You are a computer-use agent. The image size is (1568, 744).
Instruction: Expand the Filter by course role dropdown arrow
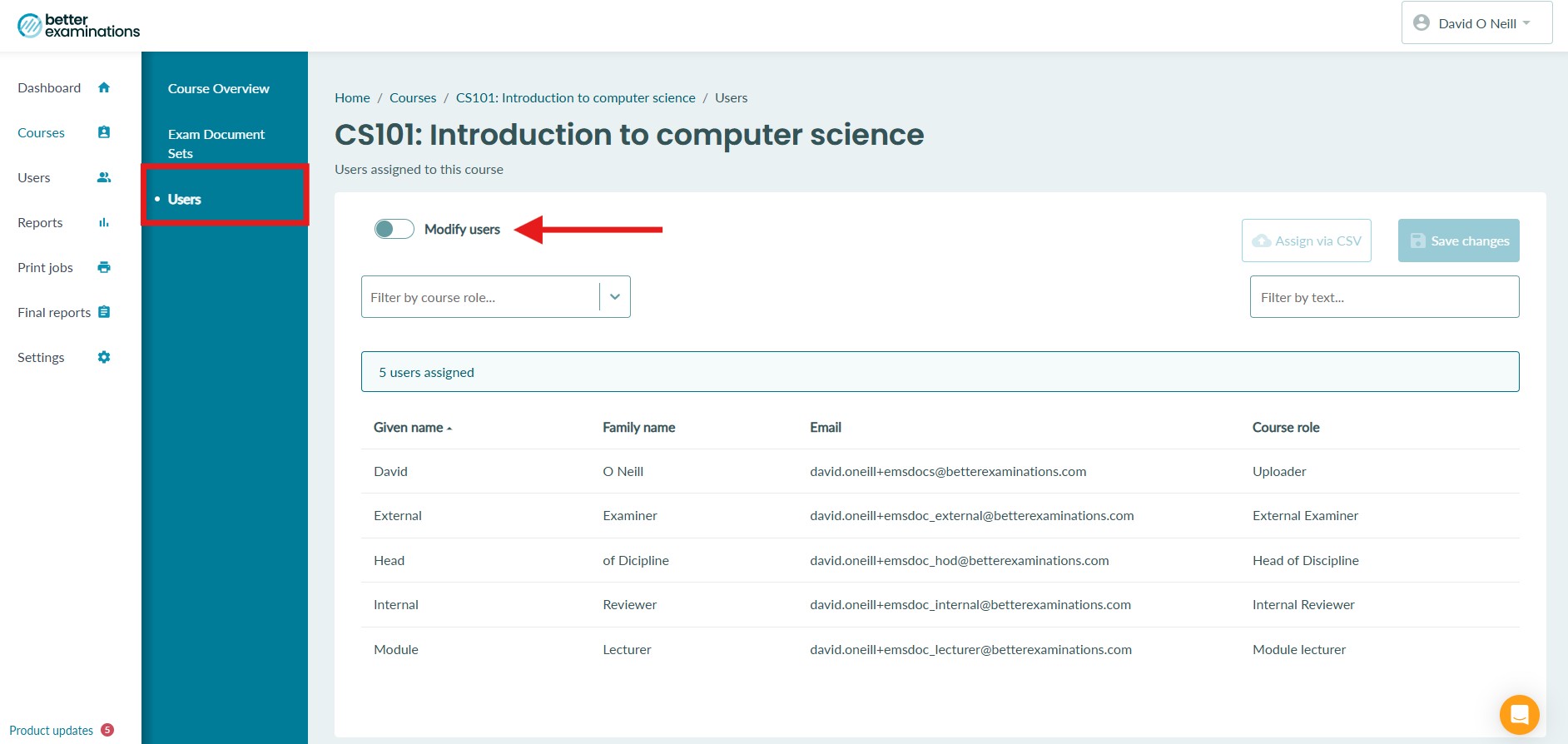click(615, 297)
